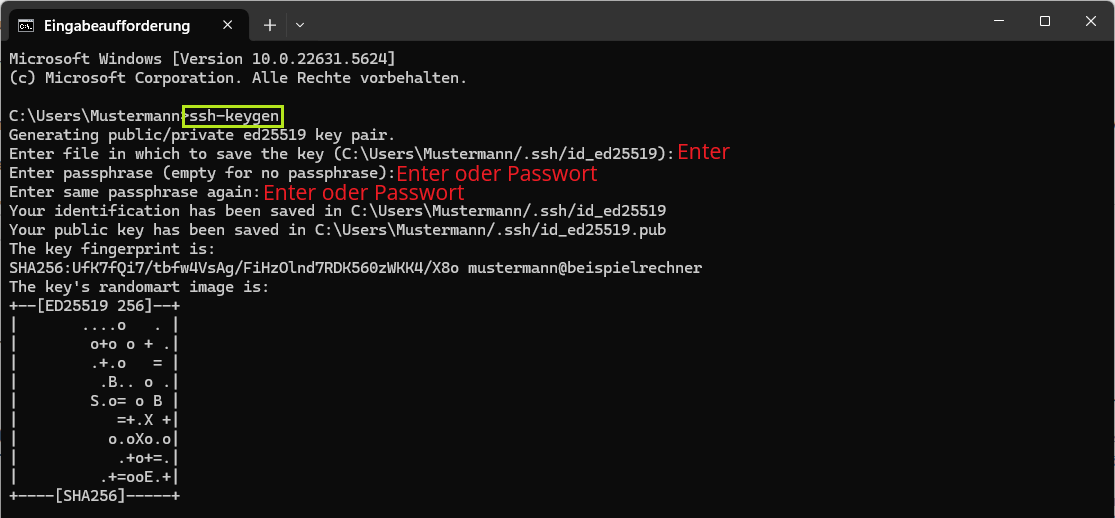This screenshot has height=518, width=1115.
Task: Open a new terminal tab
Action: click(269, 24)
